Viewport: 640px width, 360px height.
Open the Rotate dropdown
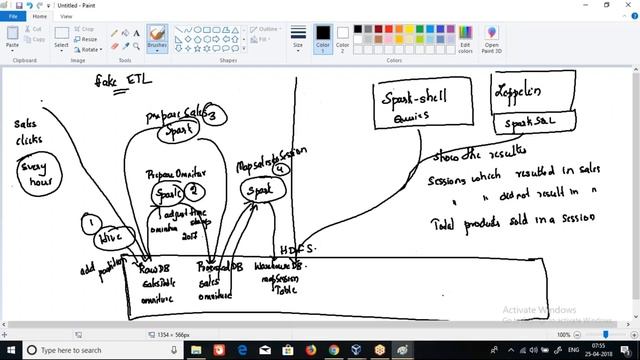[88, 49]
